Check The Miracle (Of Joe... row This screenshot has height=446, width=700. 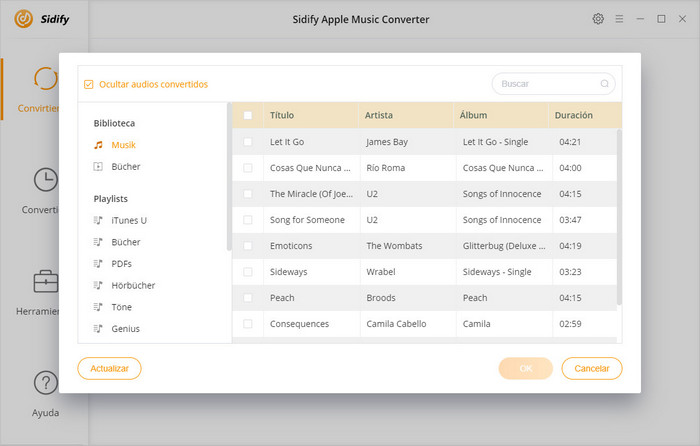tap(248, 194)
